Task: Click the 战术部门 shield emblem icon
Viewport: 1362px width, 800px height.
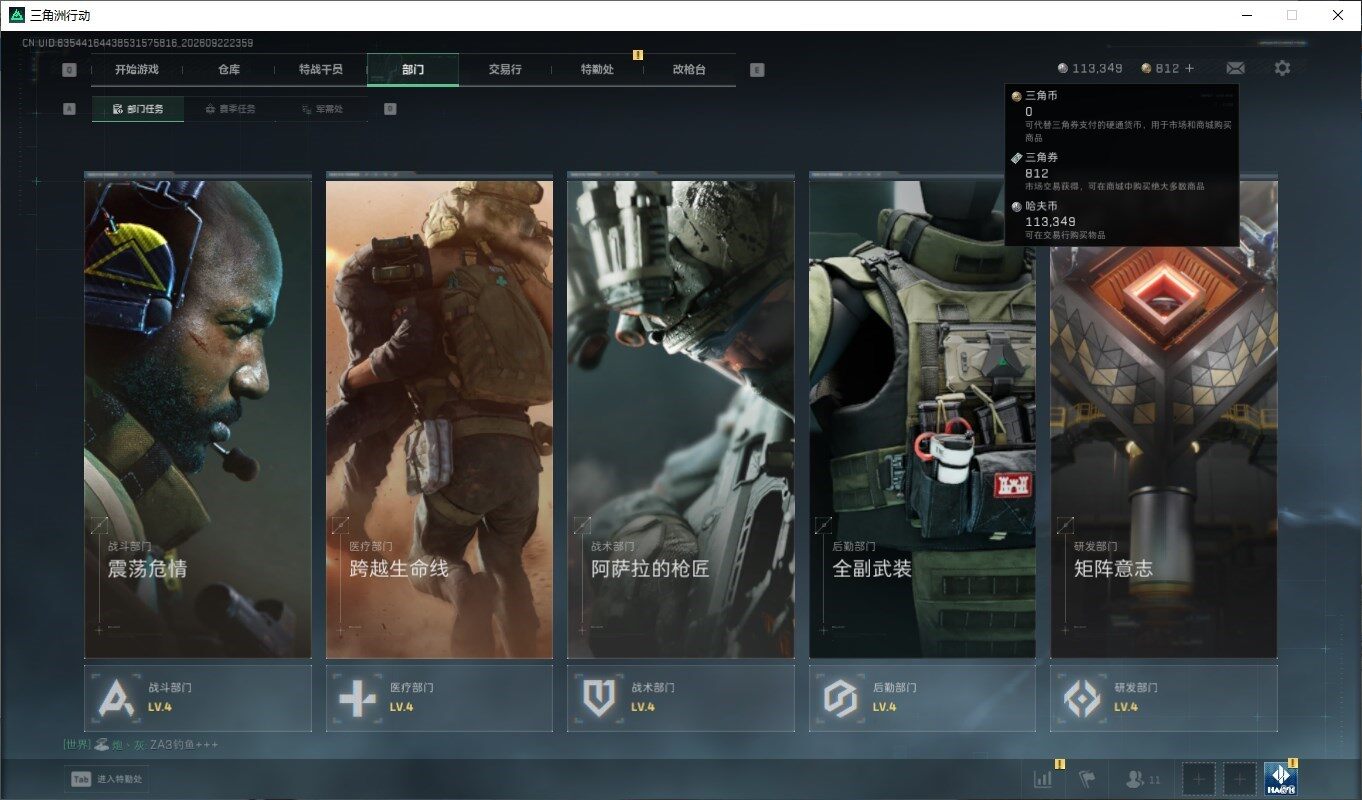Action: (x=598, y=698)
